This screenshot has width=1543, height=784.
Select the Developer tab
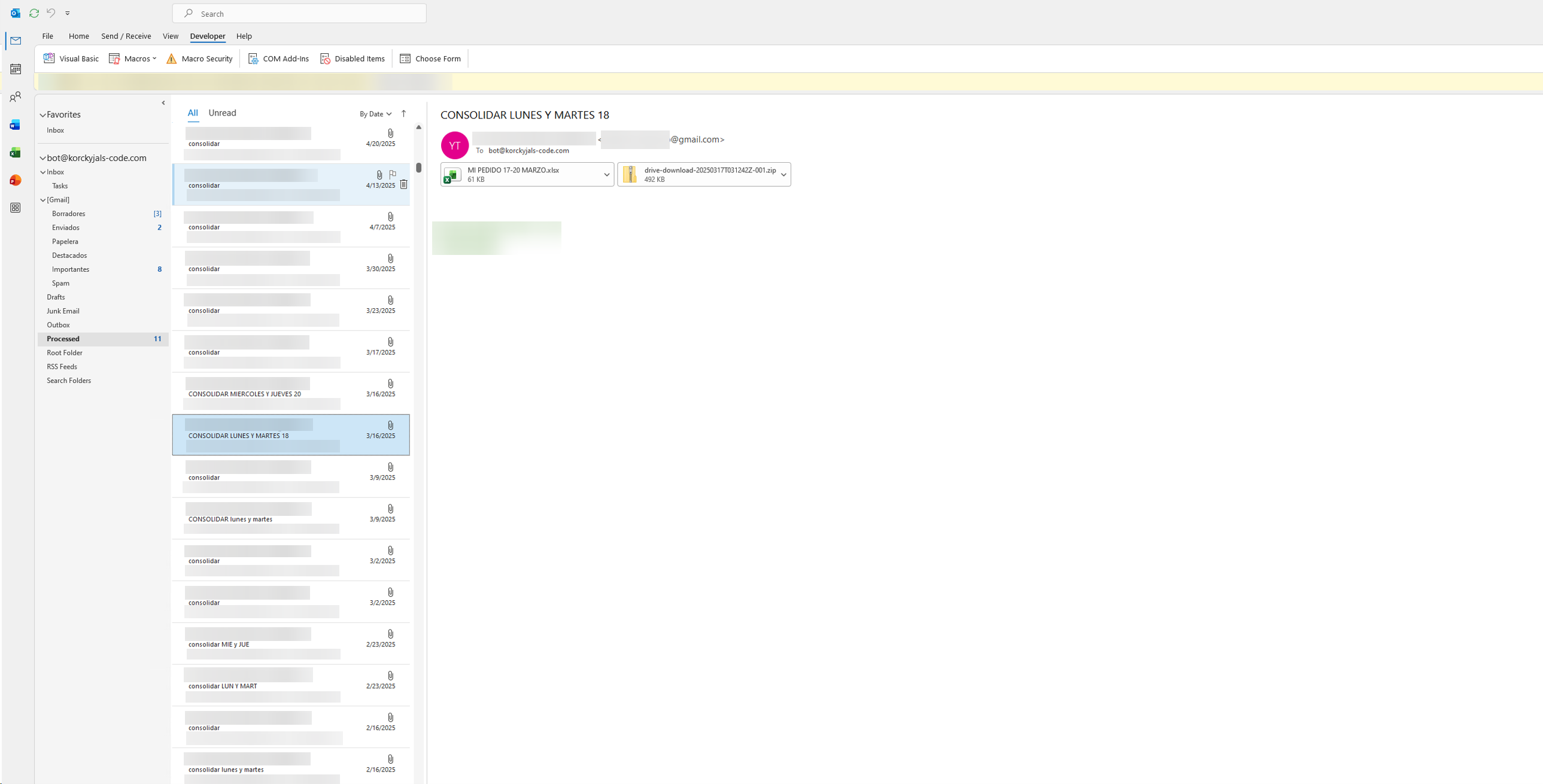(x=207, y=36)
